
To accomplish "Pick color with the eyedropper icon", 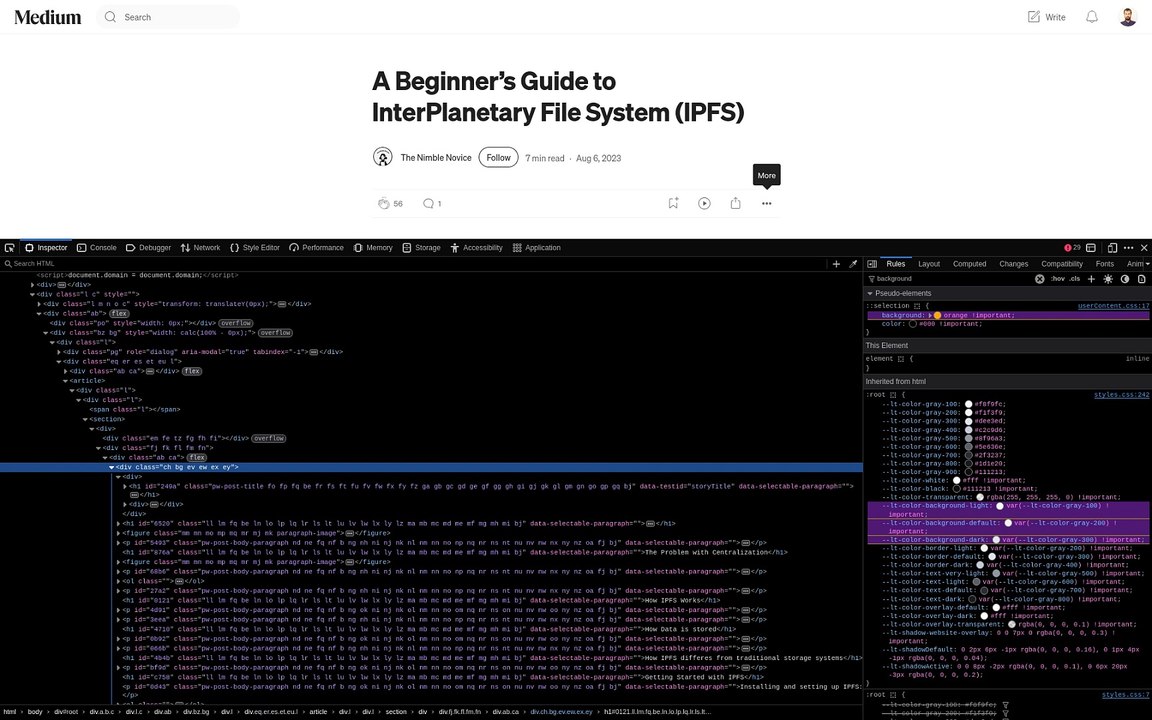I will (853, 264).
